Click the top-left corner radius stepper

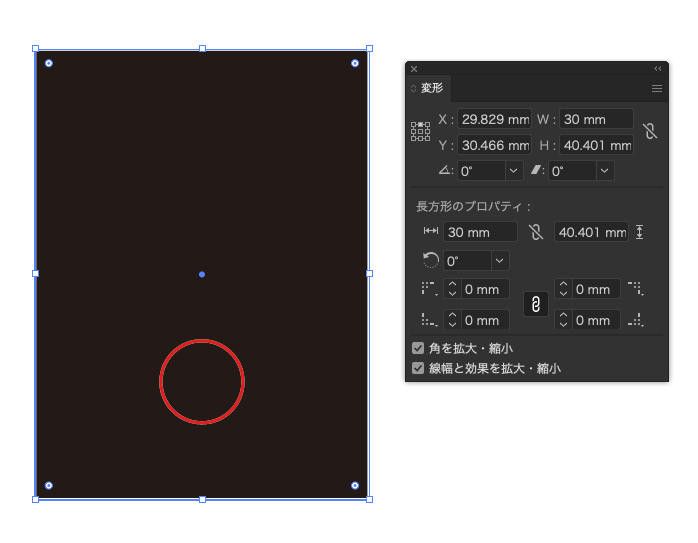tap(452, 289)
